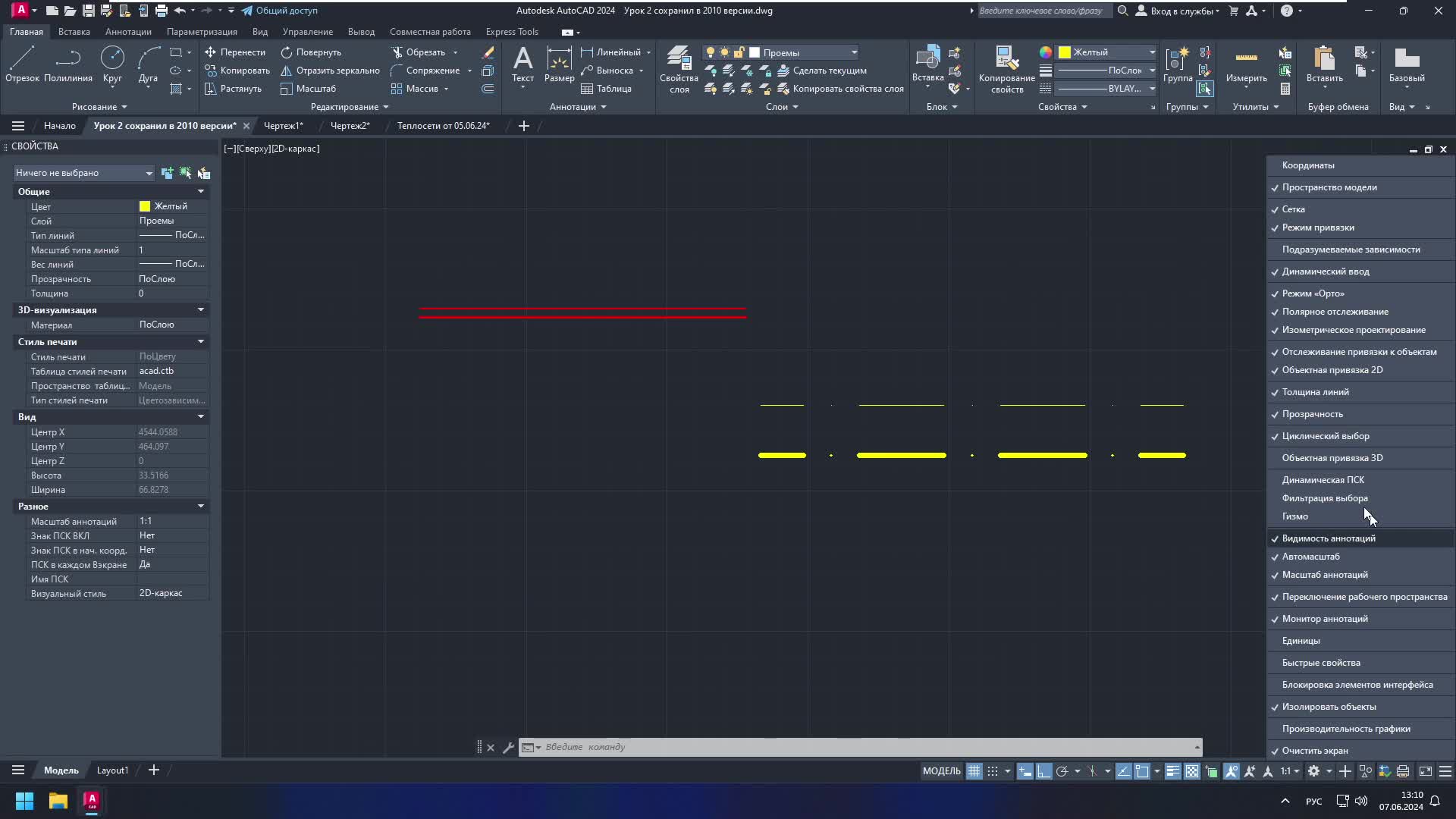Toggle Динамический ввод option
1456x819 pixels.
[1360, 271]
